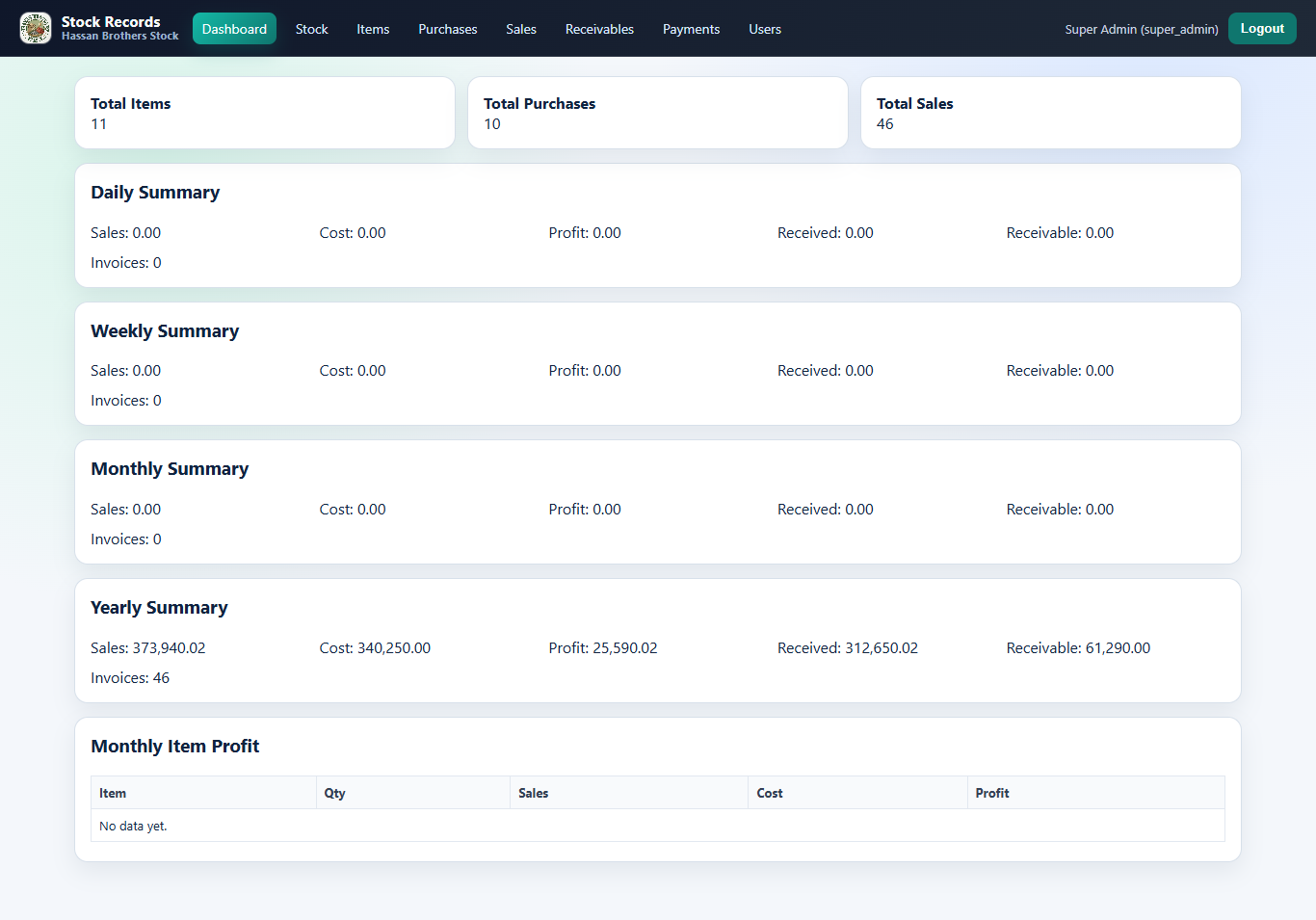
Task: Click the 'No data yet.' table row
Action: (658, 826)
